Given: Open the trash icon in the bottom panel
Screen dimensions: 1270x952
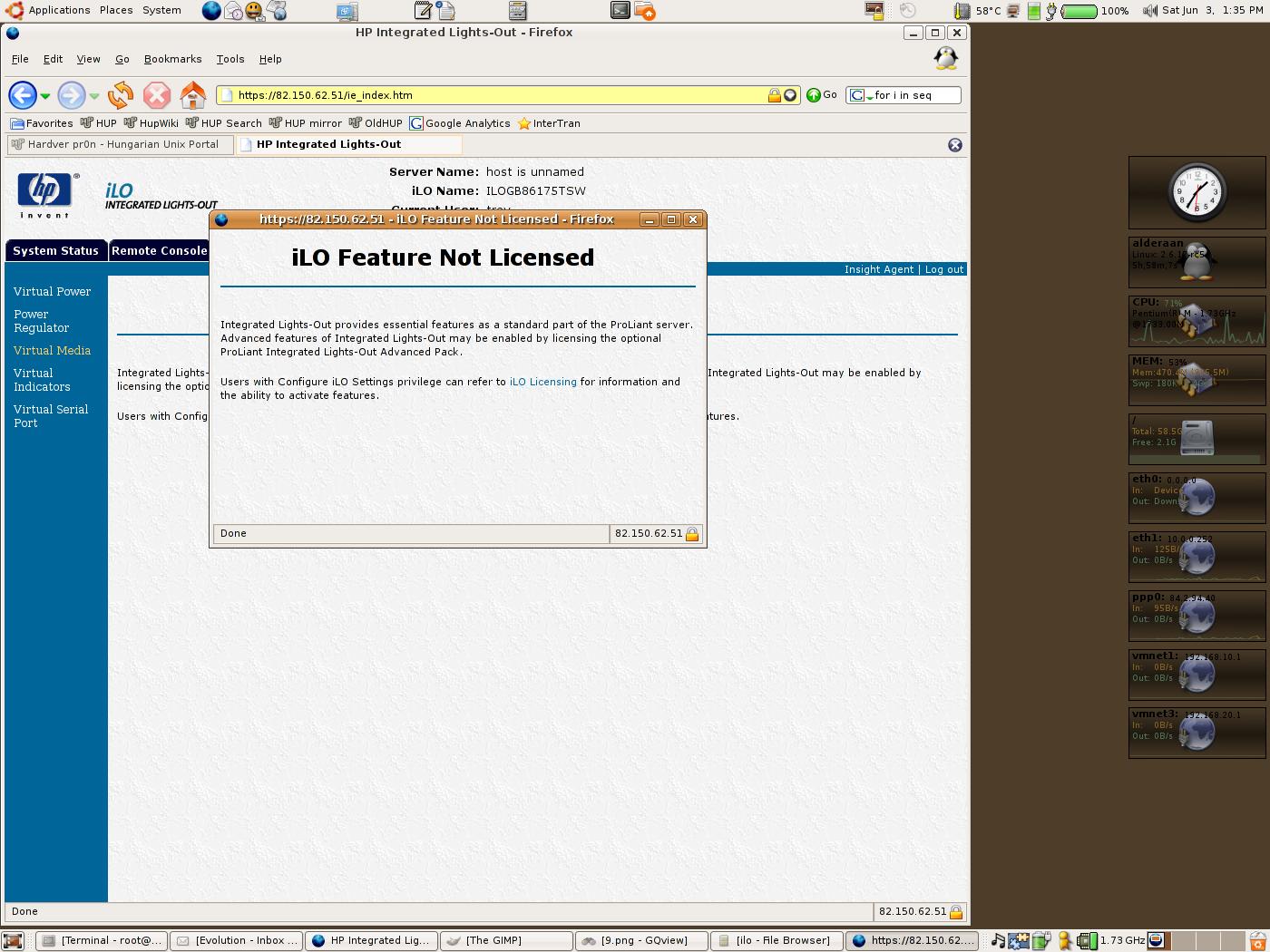Looking at the screenshot, I should pos(1258,941).
